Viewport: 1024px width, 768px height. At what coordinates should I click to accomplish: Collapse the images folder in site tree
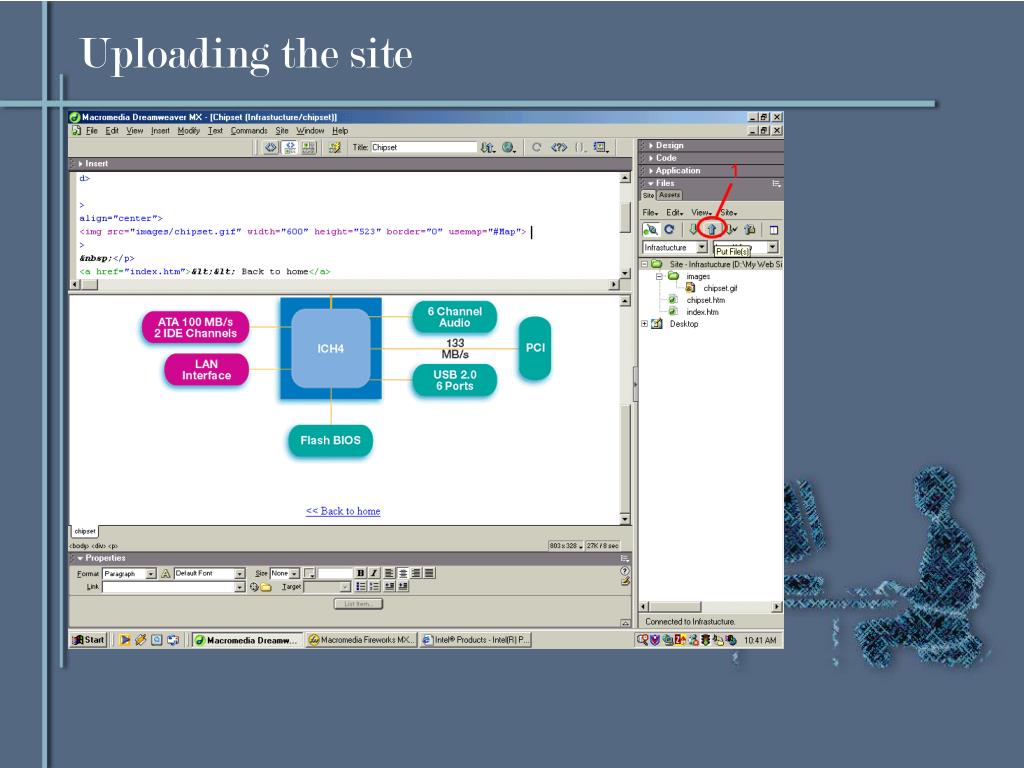click(659, 276)
